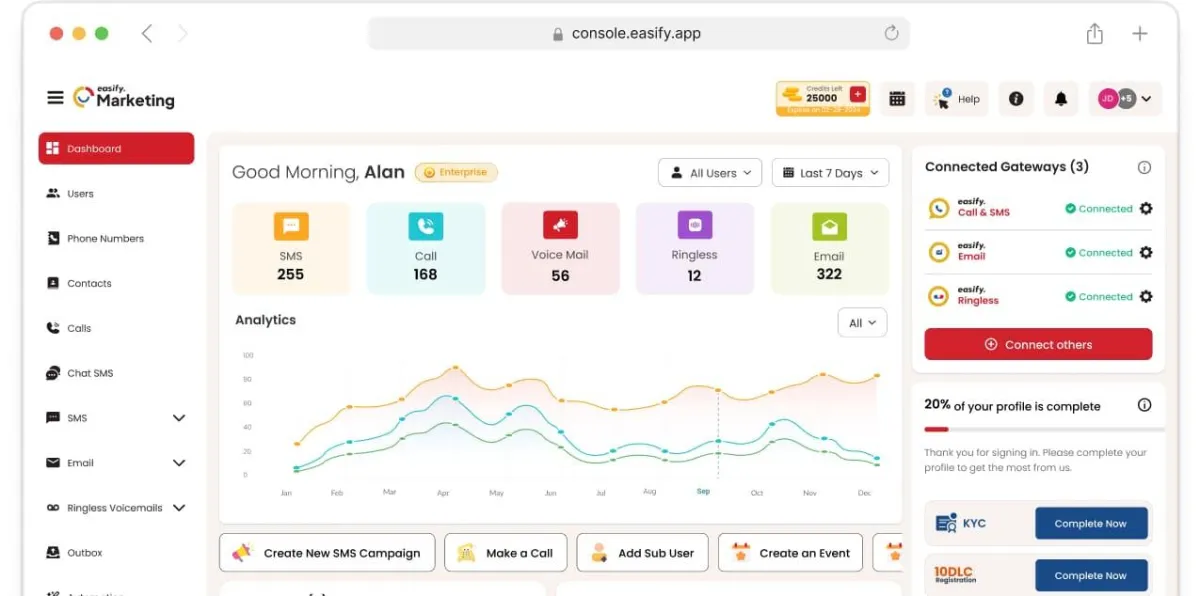Click the easify Email gateway icon
Image resolution: width=1200 pixels, height=596 pixels.
(x=938, y=252)
